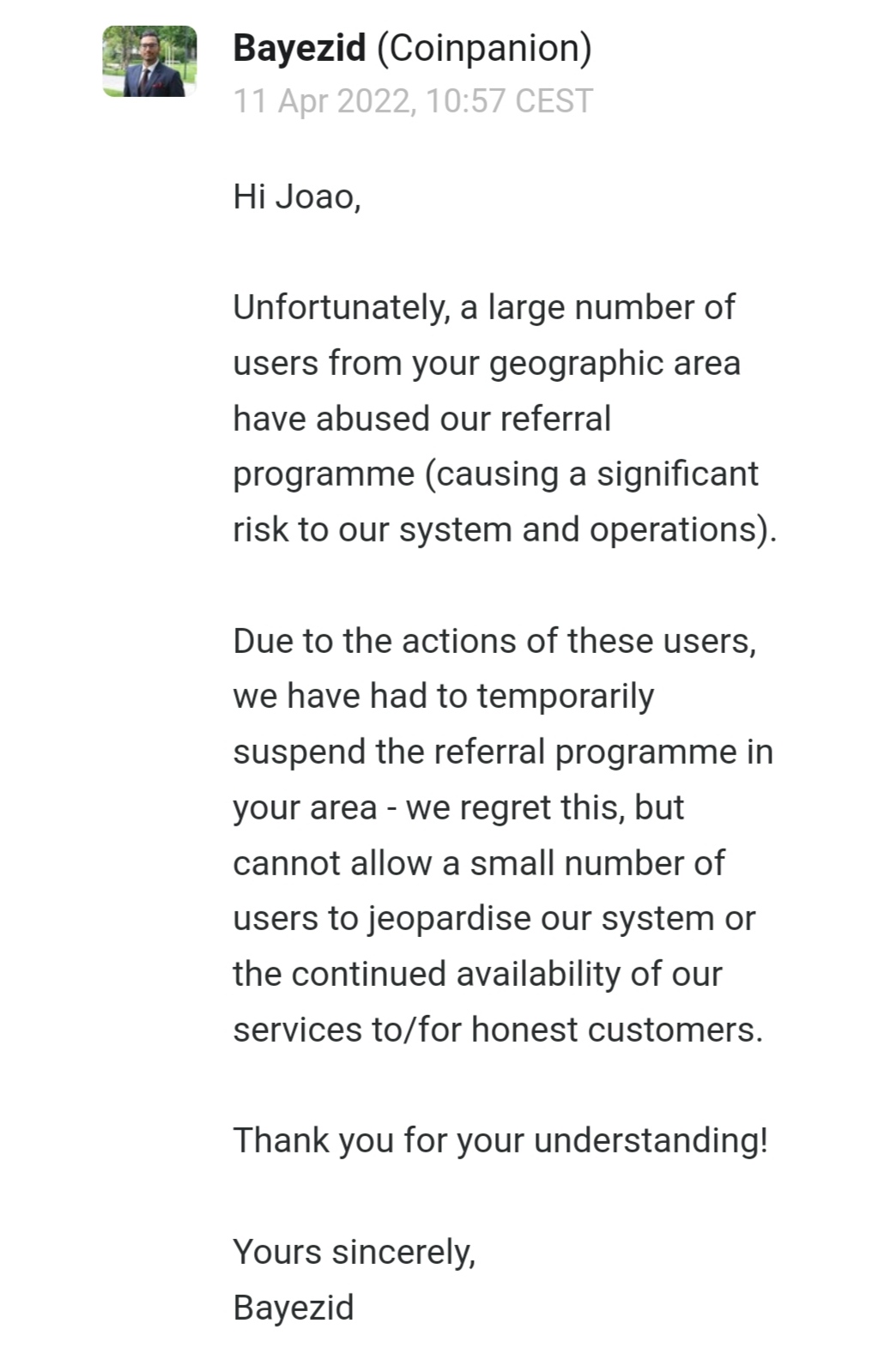Click the word "temporarily"

pyautogui.click(x=565, y=696)
